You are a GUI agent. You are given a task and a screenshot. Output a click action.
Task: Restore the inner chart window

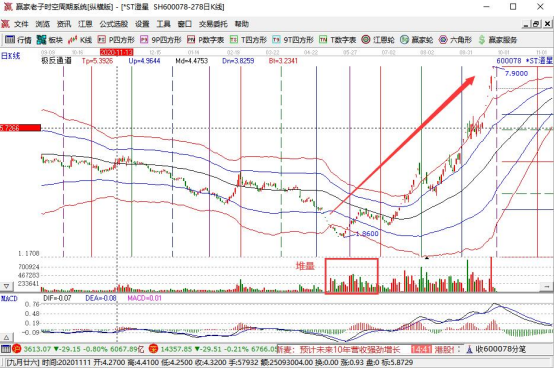tap(536, 24)
